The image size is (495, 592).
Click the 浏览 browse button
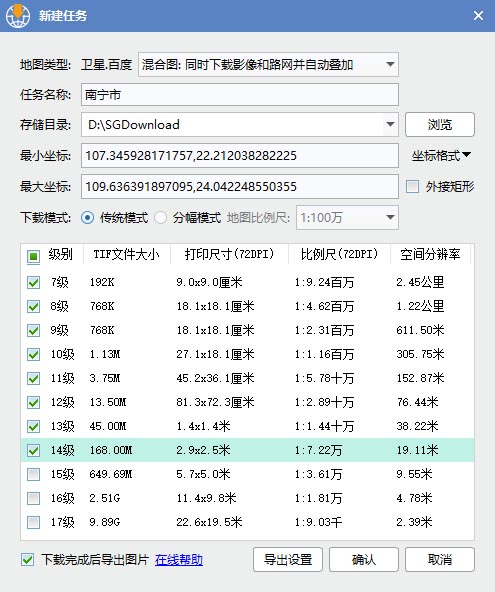point(439,124)
